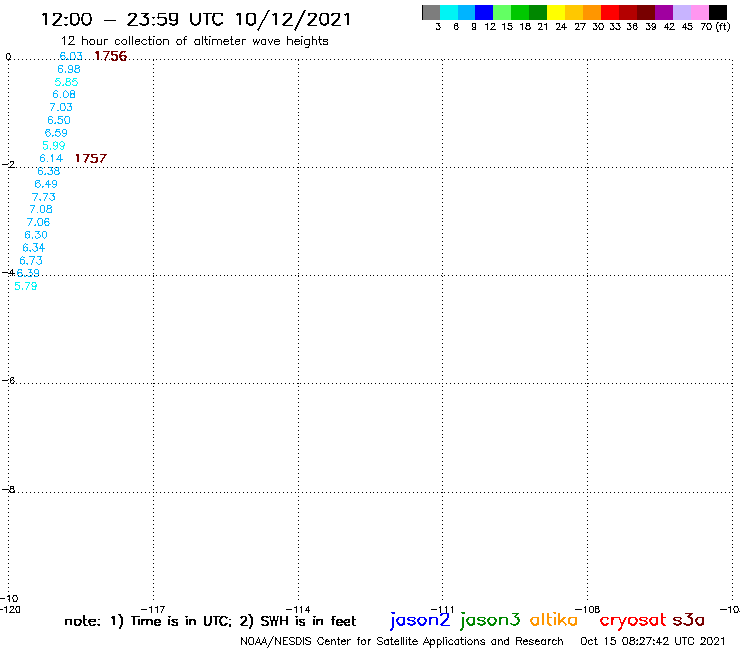This screenshot has width=740, height=650.
Task: Click the dark red s3a legend label
Action: click(689, 620)
